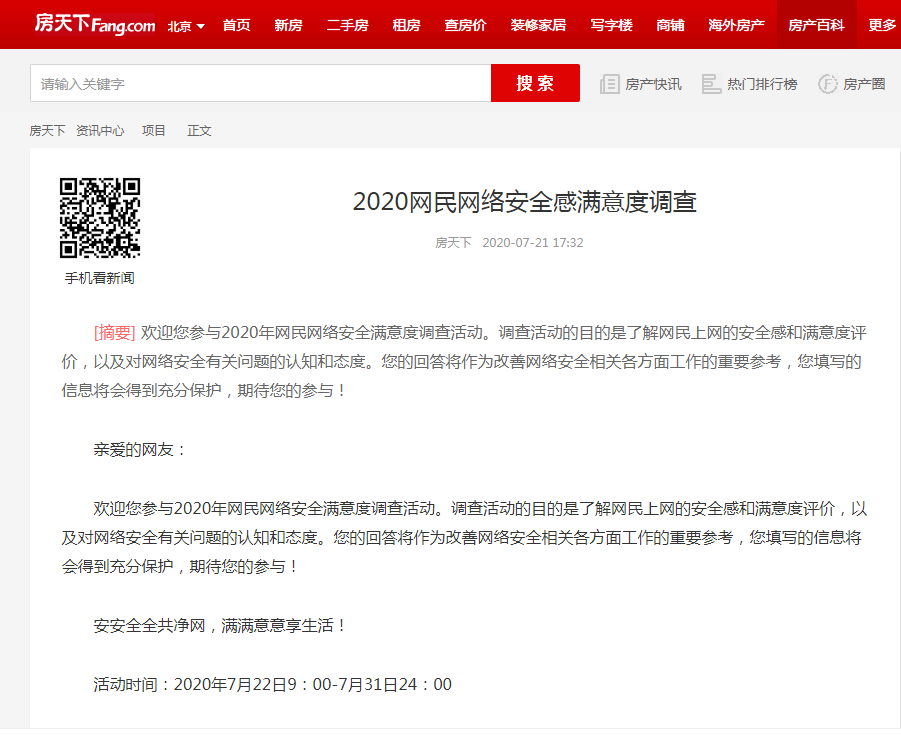This screenshot has width=901, height=744.
Task: Open the 热门排行榜 link
Action: click(x=762, y=84)
